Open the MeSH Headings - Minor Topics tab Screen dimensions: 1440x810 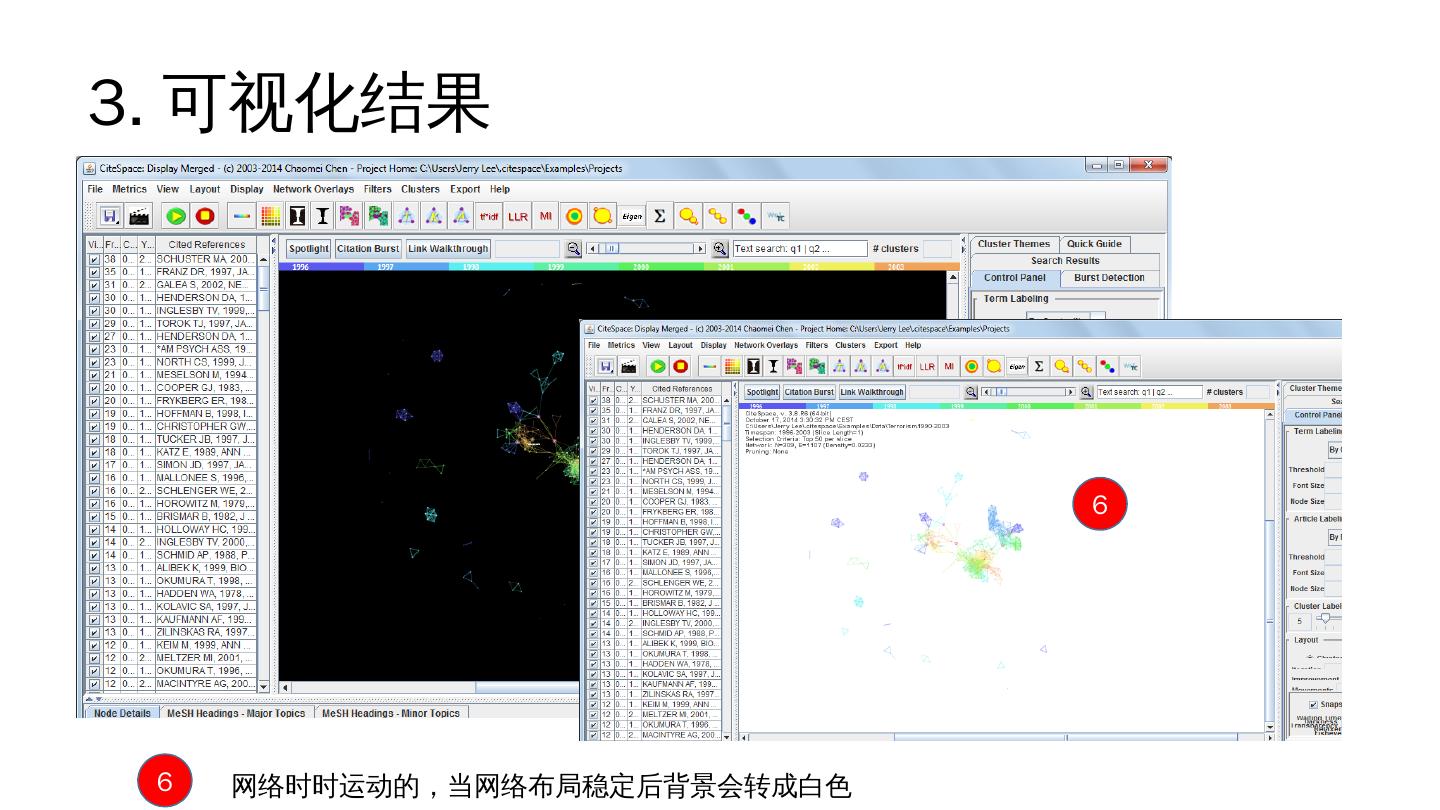[x=391, y=713]
